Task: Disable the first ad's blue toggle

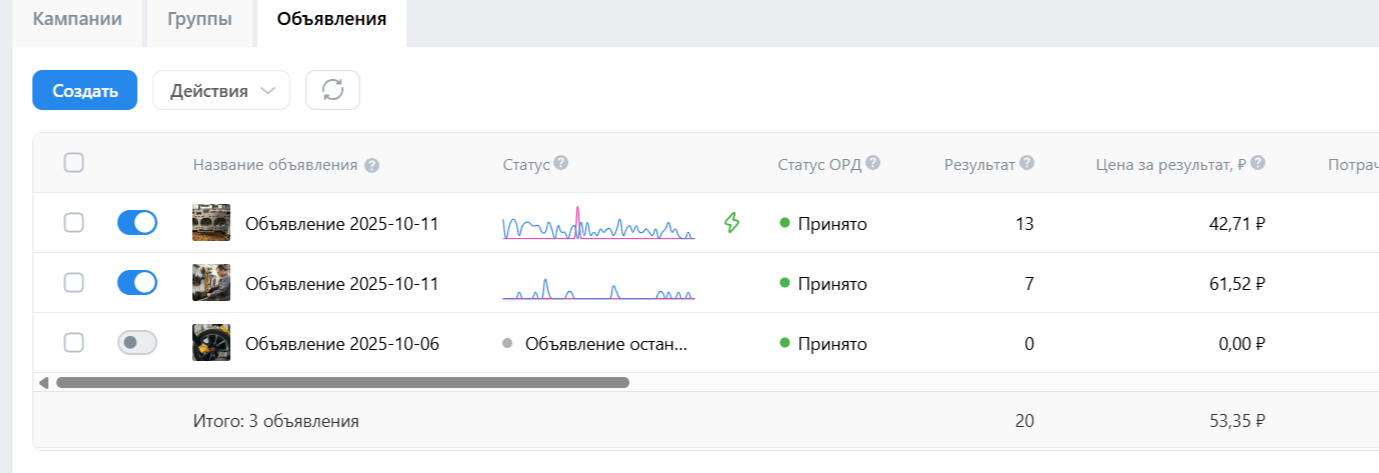Action: (137, 223)
